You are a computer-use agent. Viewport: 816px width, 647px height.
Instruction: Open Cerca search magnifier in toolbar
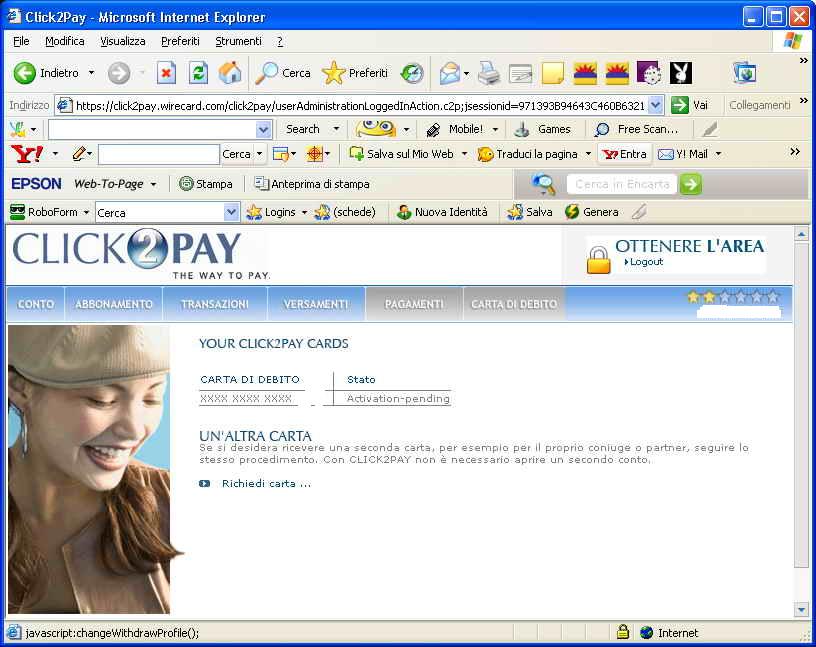pos(283,73)
